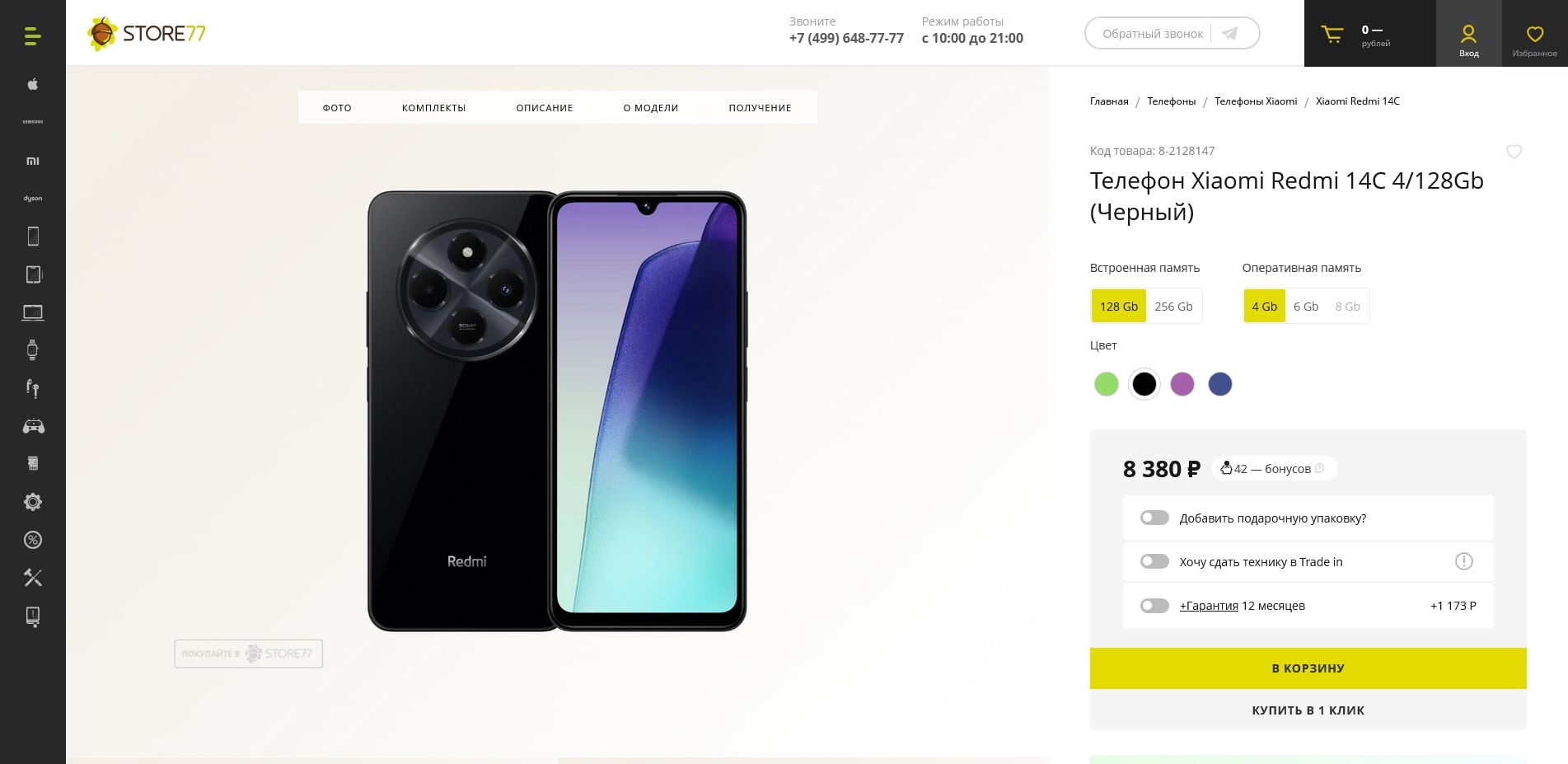This screenshot has height=764, width=1568.
Task: Select 256 Gb storage option
Action: 1173,307
